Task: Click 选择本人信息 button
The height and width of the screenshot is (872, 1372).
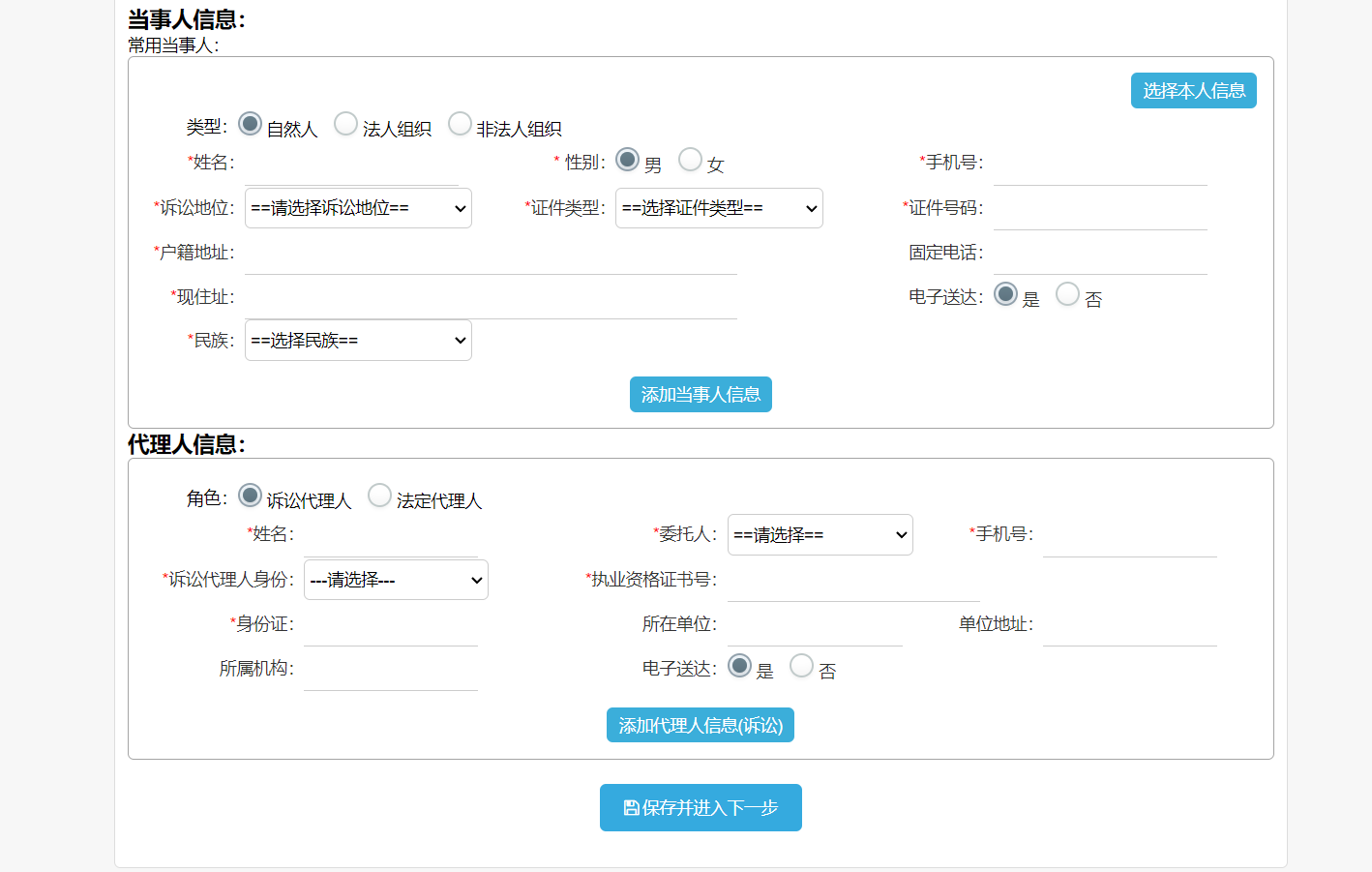Action: pos(1194,91)
